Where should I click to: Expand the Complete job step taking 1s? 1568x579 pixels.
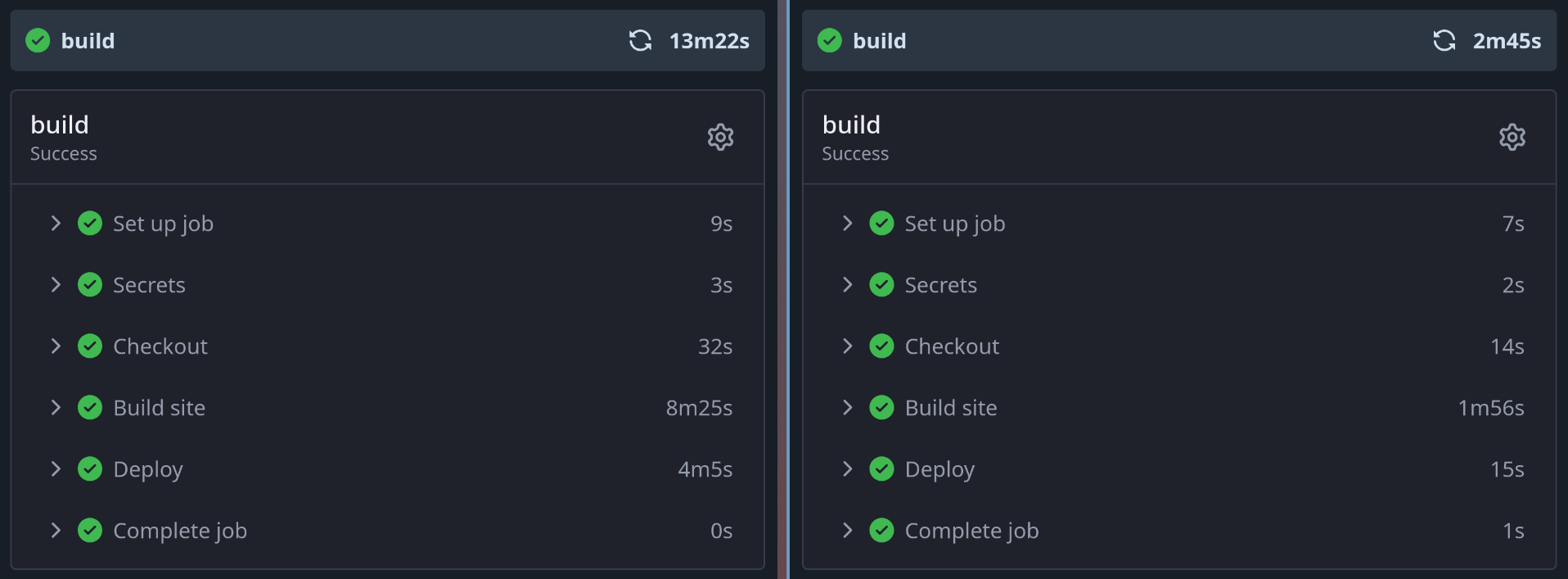tap(847, 531)
